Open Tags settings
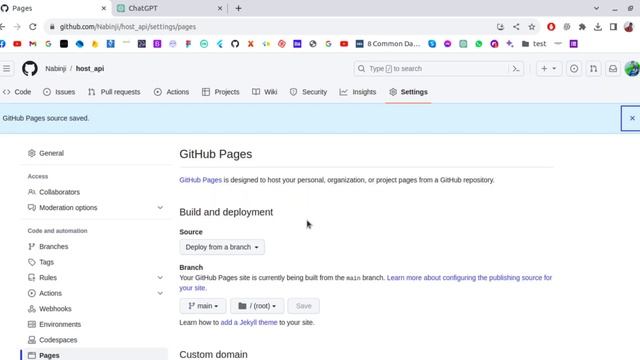The image size is (640, 360). pyautogui.click(x=46, y=262)
